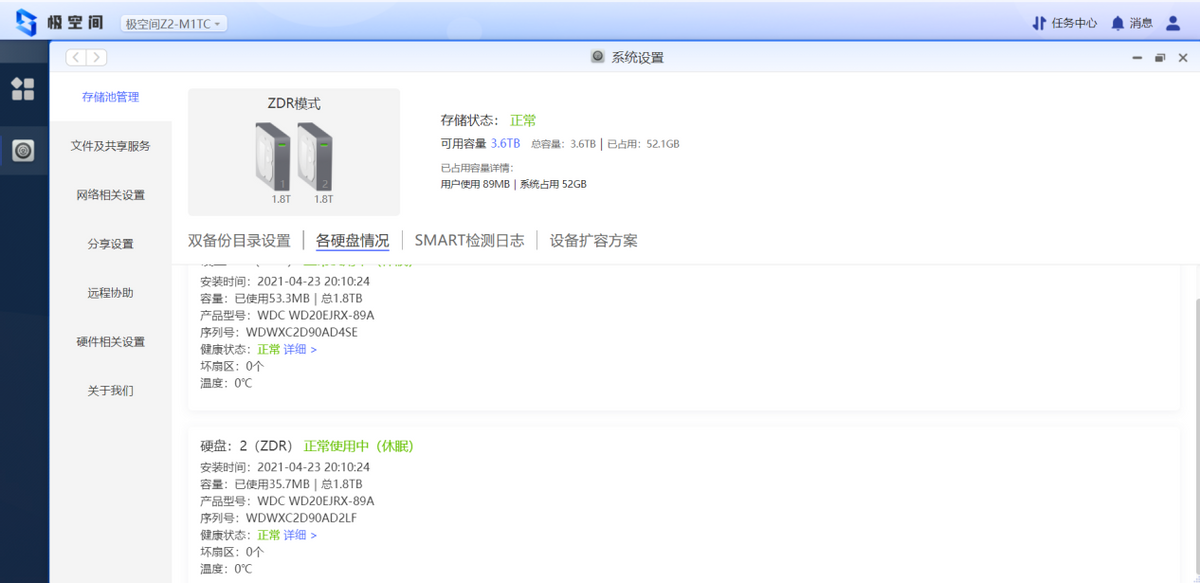Expand 详细 for disk 2 health status

click(297, 535)
